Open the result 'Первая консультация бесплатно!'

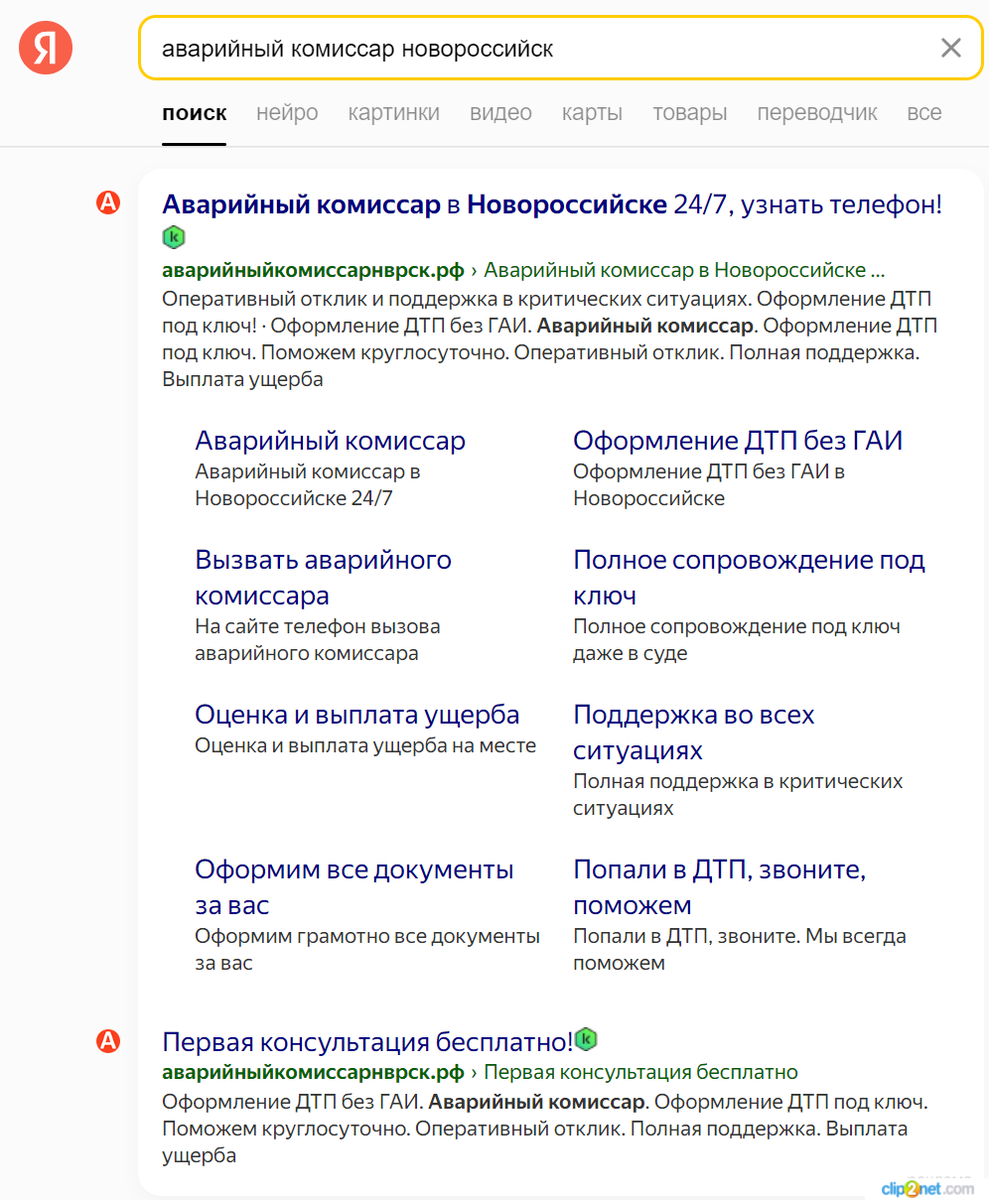[367, 1041]
